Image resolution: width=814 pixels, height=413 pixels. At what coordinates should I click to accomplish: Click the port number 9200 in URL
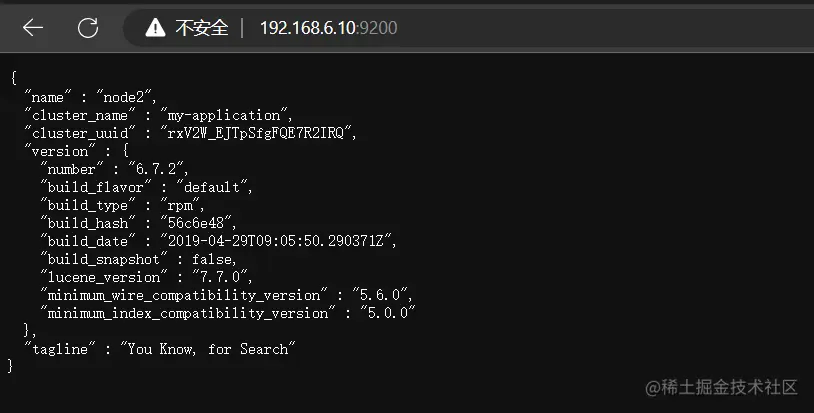pos(379,28)
